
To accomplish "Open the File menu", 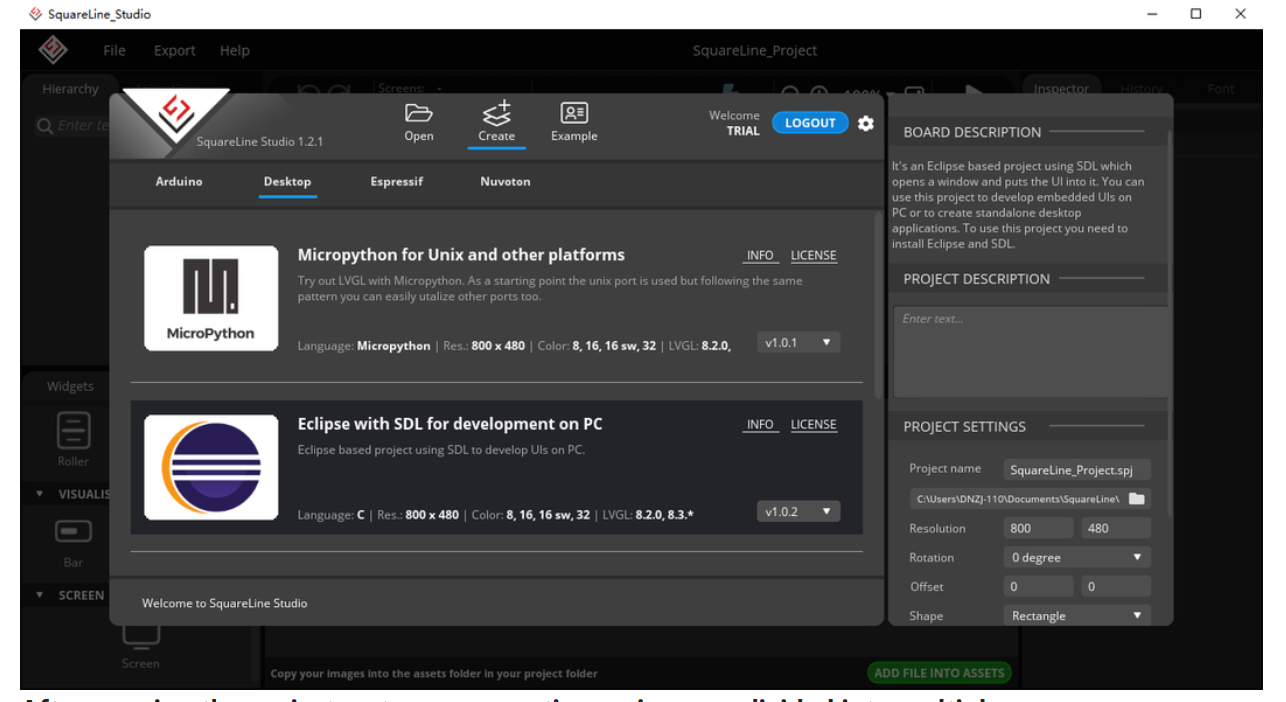I will (x=114, y=50).
